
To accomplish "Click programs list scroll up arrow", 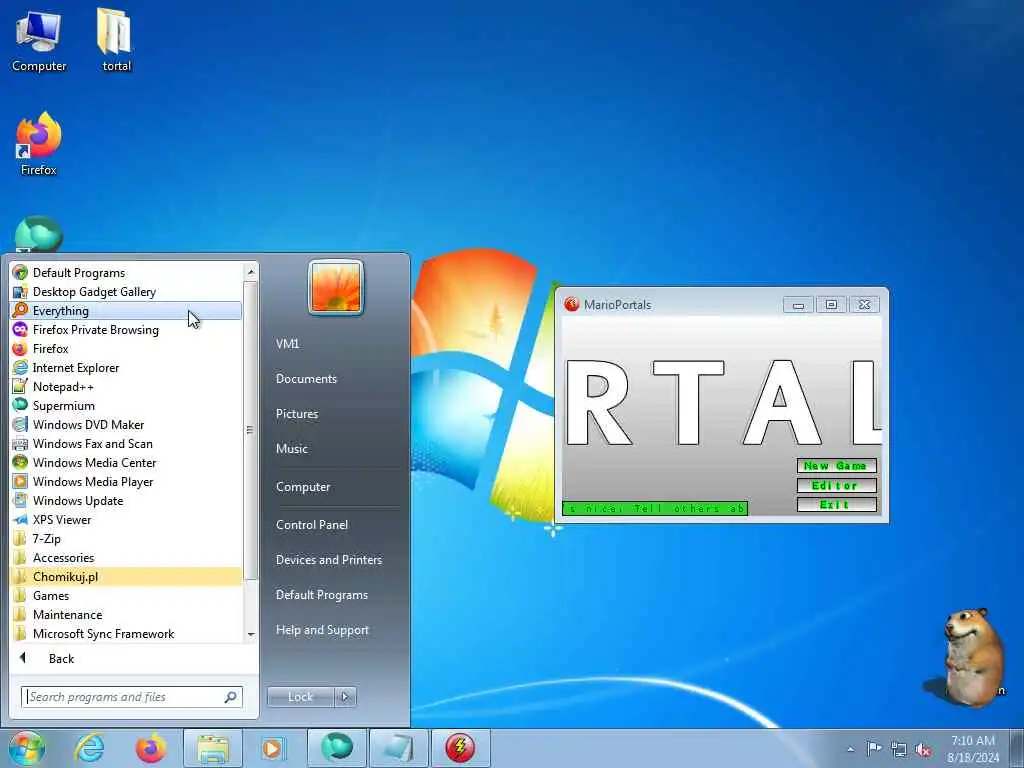I will coord(251,272).
